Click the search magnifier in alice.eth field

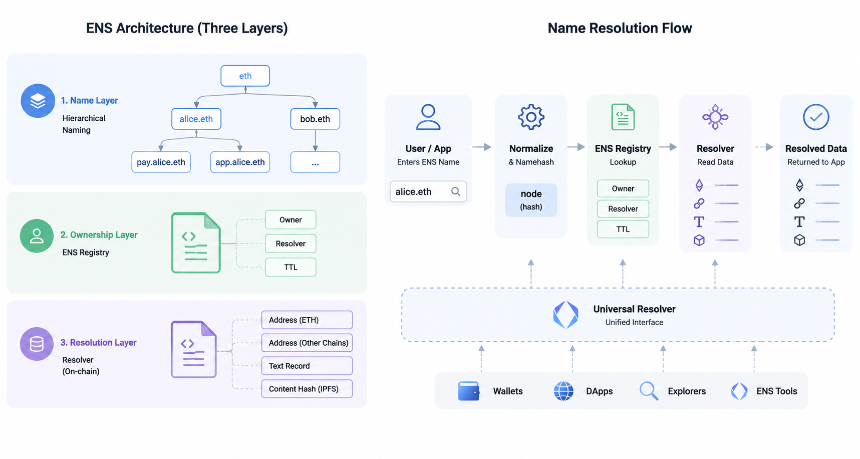[x=456, y=191]
